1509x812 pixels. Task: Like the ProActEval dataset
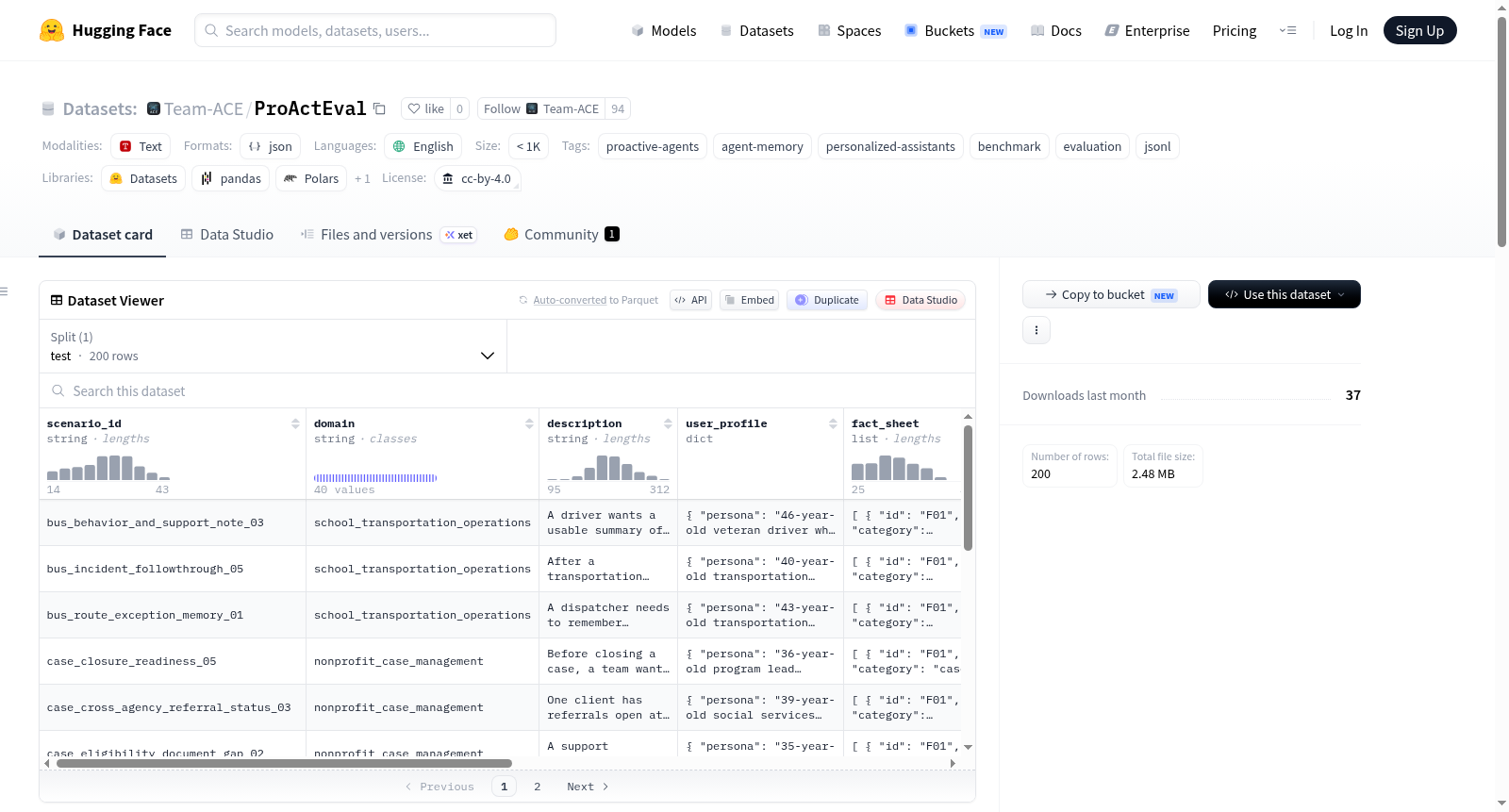point(426,108)
